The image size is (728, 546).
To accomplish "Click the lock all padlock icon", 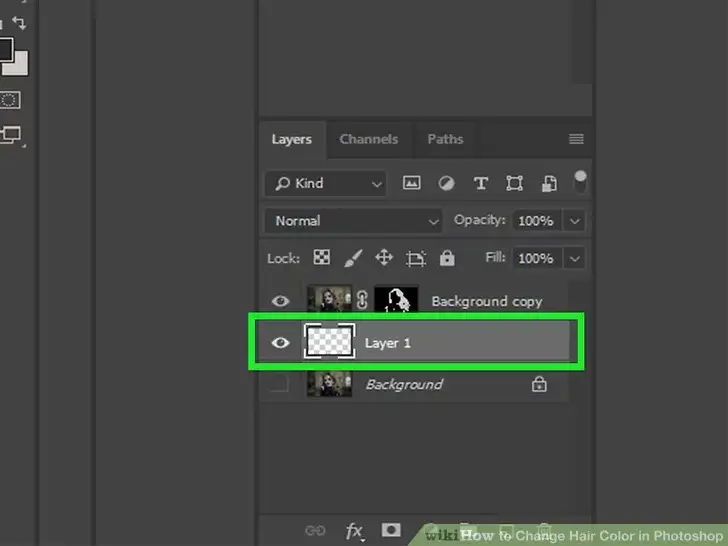I will (x=447, y=258).
